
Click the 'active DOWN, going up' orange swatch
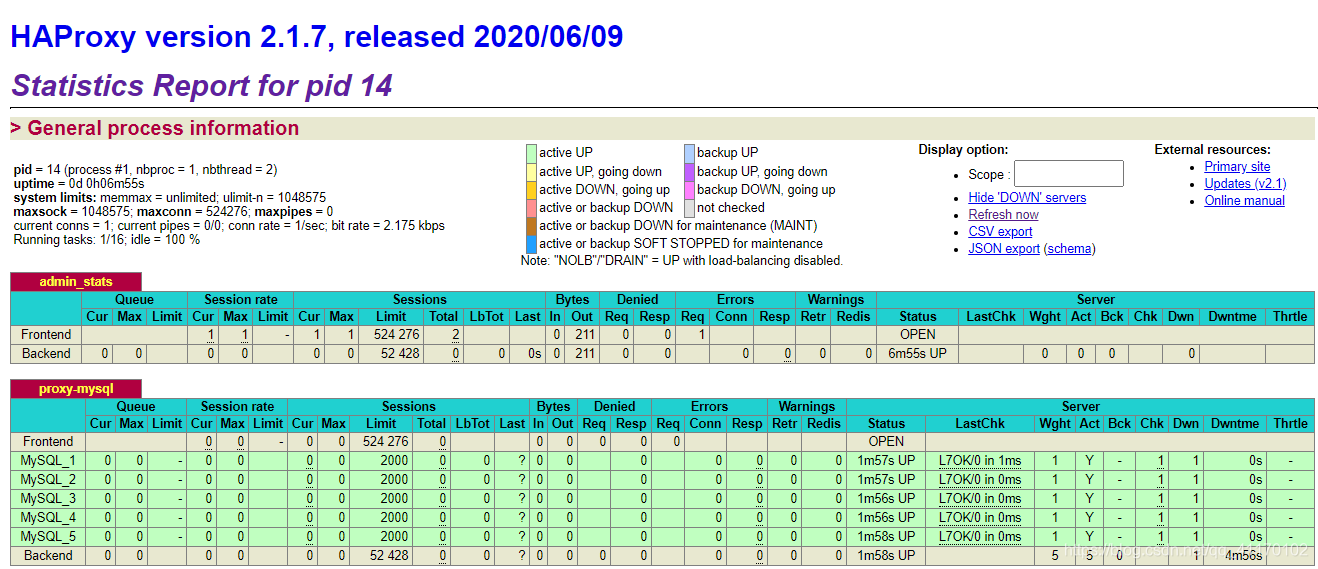click(x=531, y=189)
